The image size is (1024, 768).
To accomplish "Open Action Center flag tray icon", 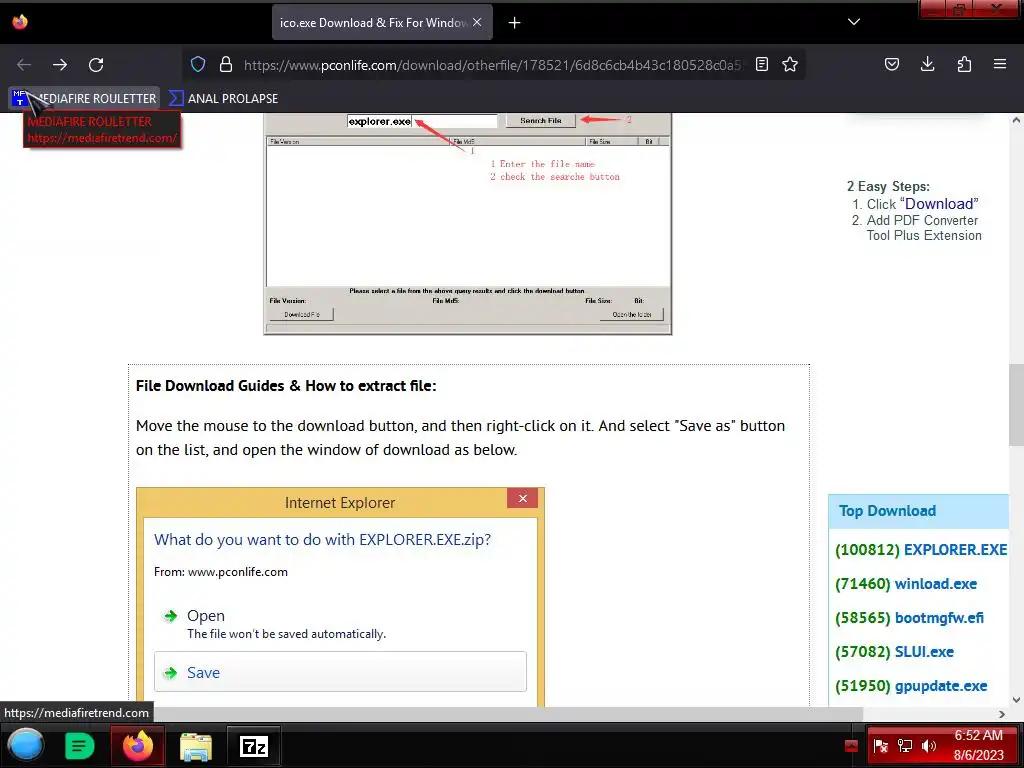I will coord(880,746).
